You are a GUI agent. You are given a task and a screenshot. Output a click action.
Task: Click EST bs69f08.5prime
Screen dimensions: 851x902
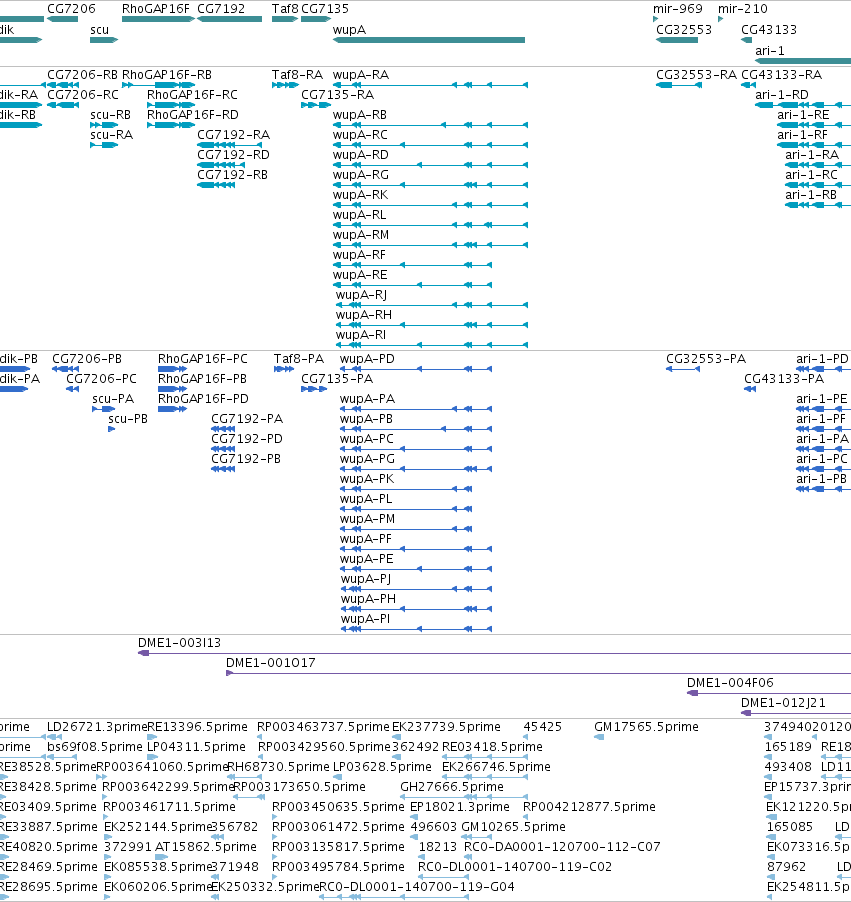pyautogui.click(x=95, y=747)
